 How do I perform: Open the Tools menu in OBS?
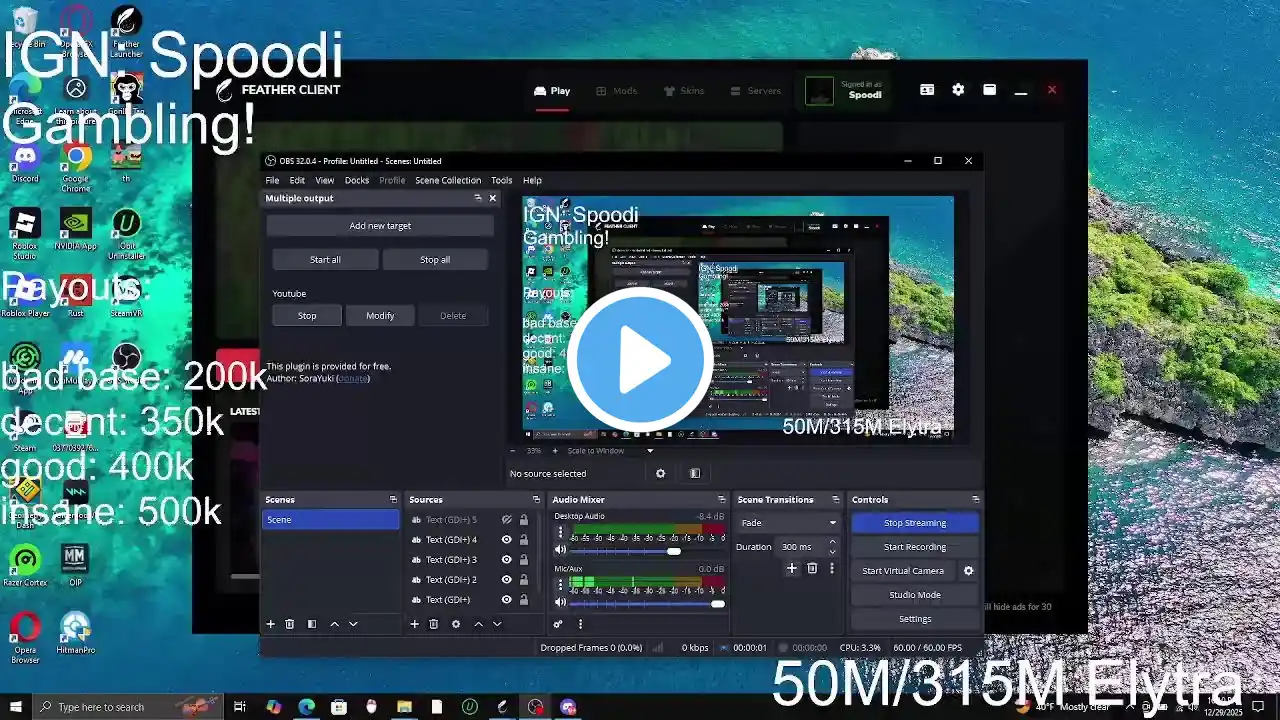pos(501,180)
